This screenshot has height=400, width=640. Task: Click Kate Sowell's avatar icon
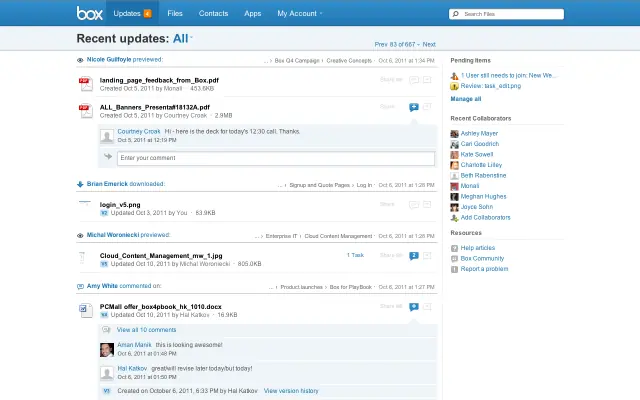454,155
